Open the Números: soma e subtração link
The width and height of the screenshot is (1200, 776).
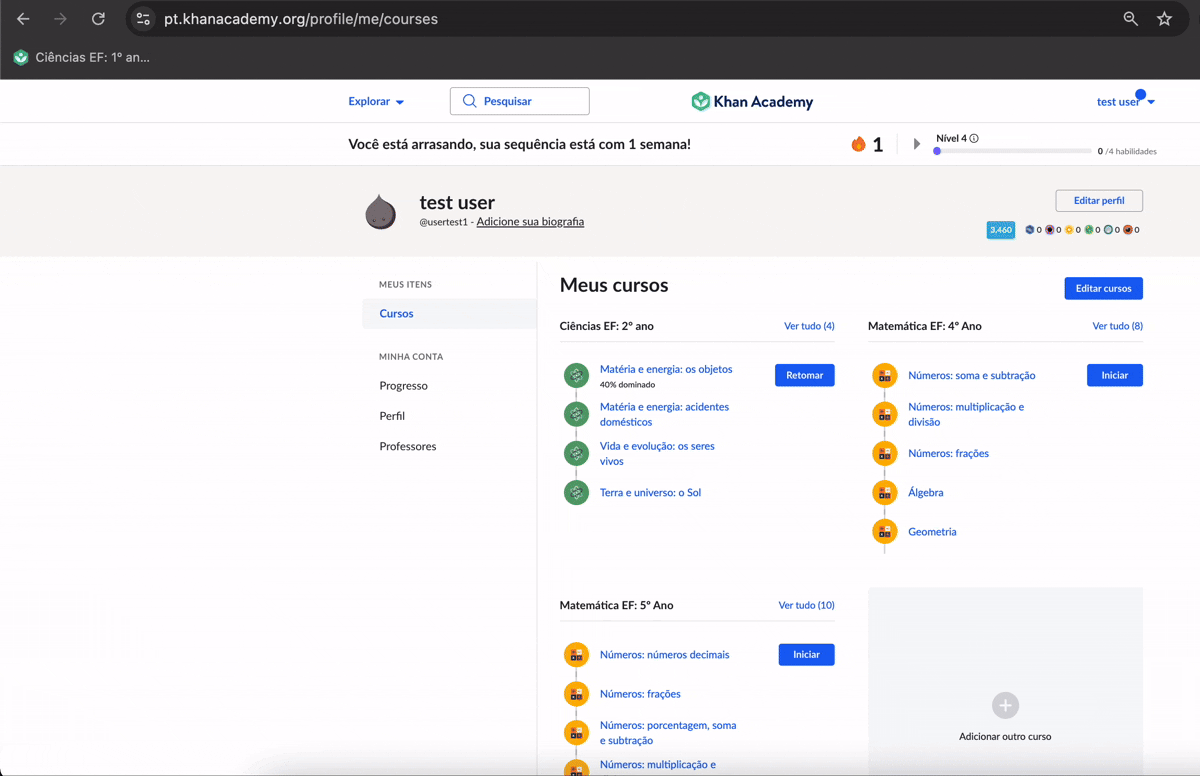[972, 375]
